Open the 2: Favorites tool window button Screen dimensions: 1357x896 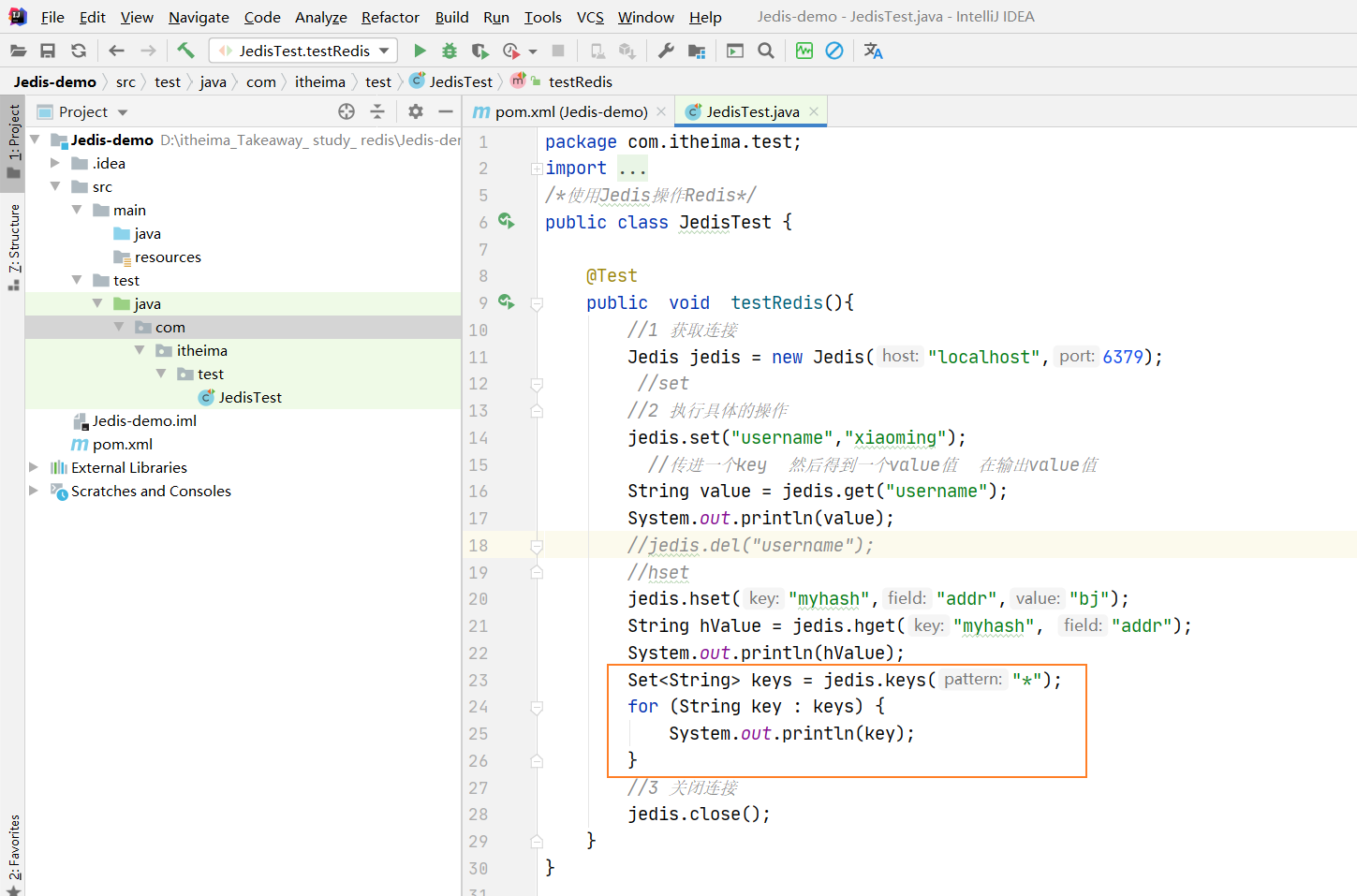[x=13, y=854]
